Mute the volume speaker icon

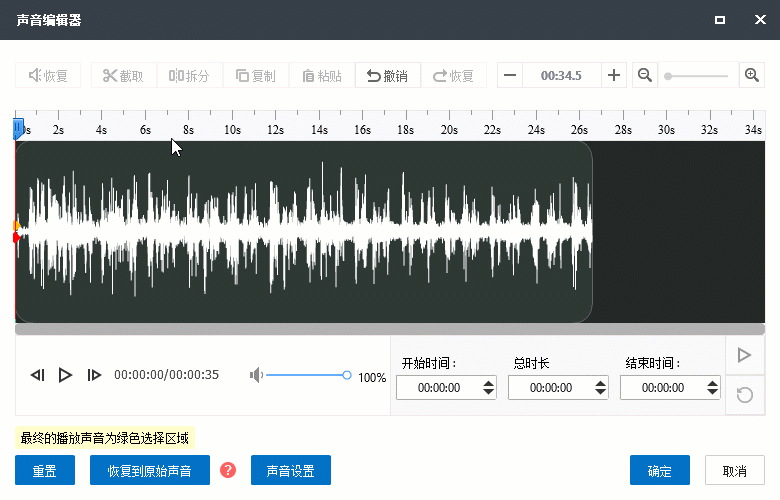(x=256, y=375)
